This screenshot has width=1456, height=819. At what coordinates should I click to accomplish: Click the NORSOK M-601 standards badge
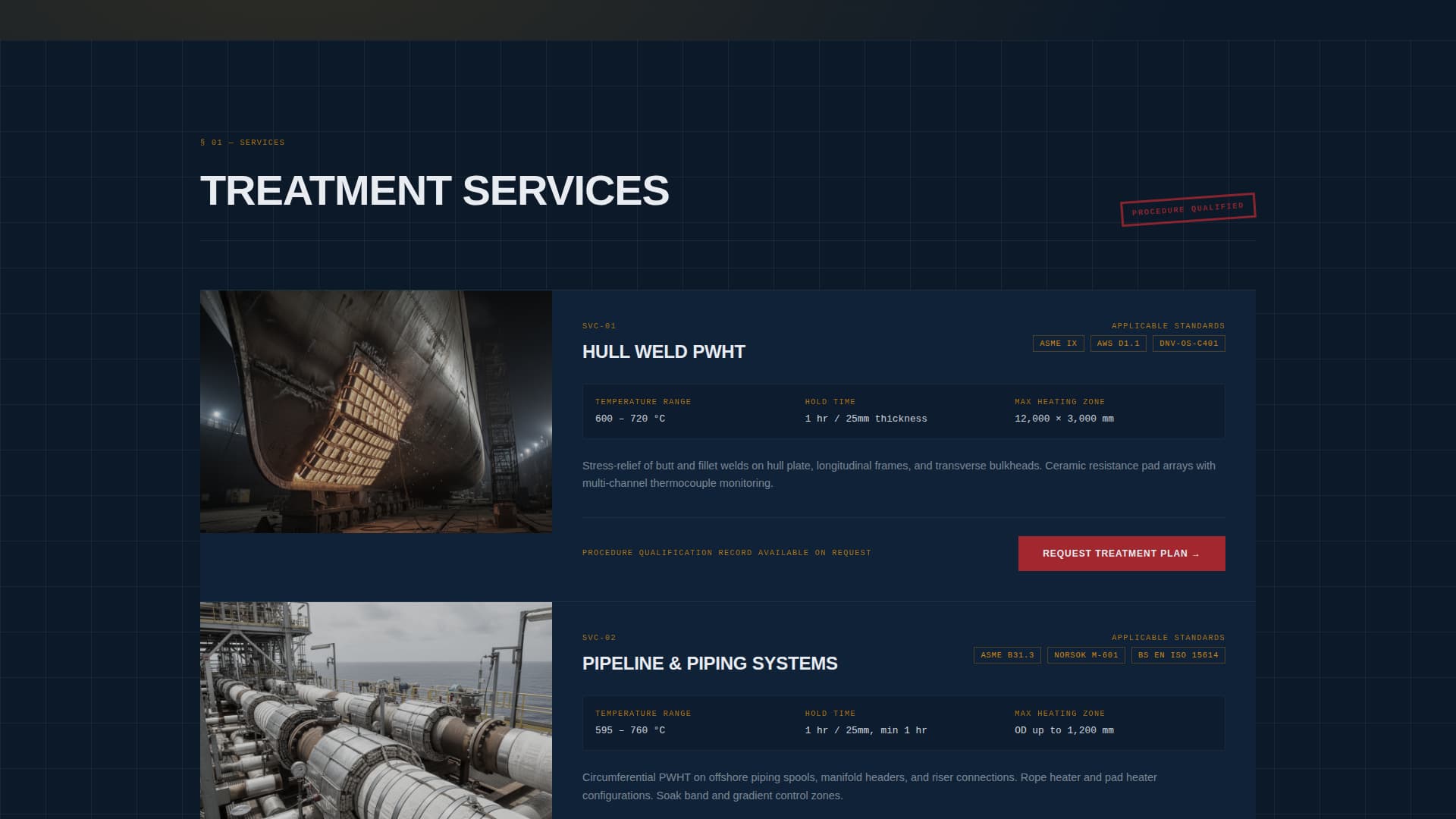(x=1086, y=654)
